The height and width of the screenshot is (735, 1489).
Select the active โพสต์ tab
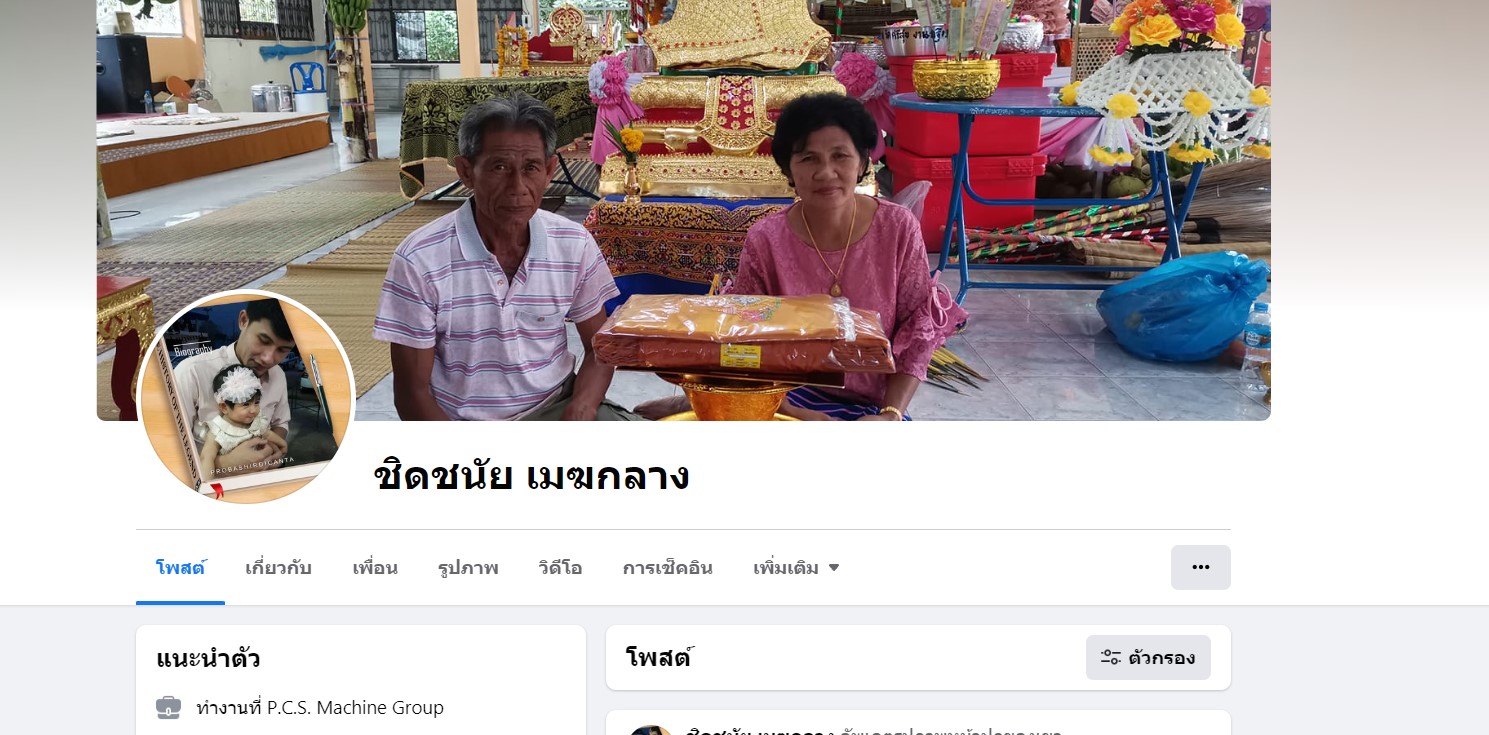[180, 568]
